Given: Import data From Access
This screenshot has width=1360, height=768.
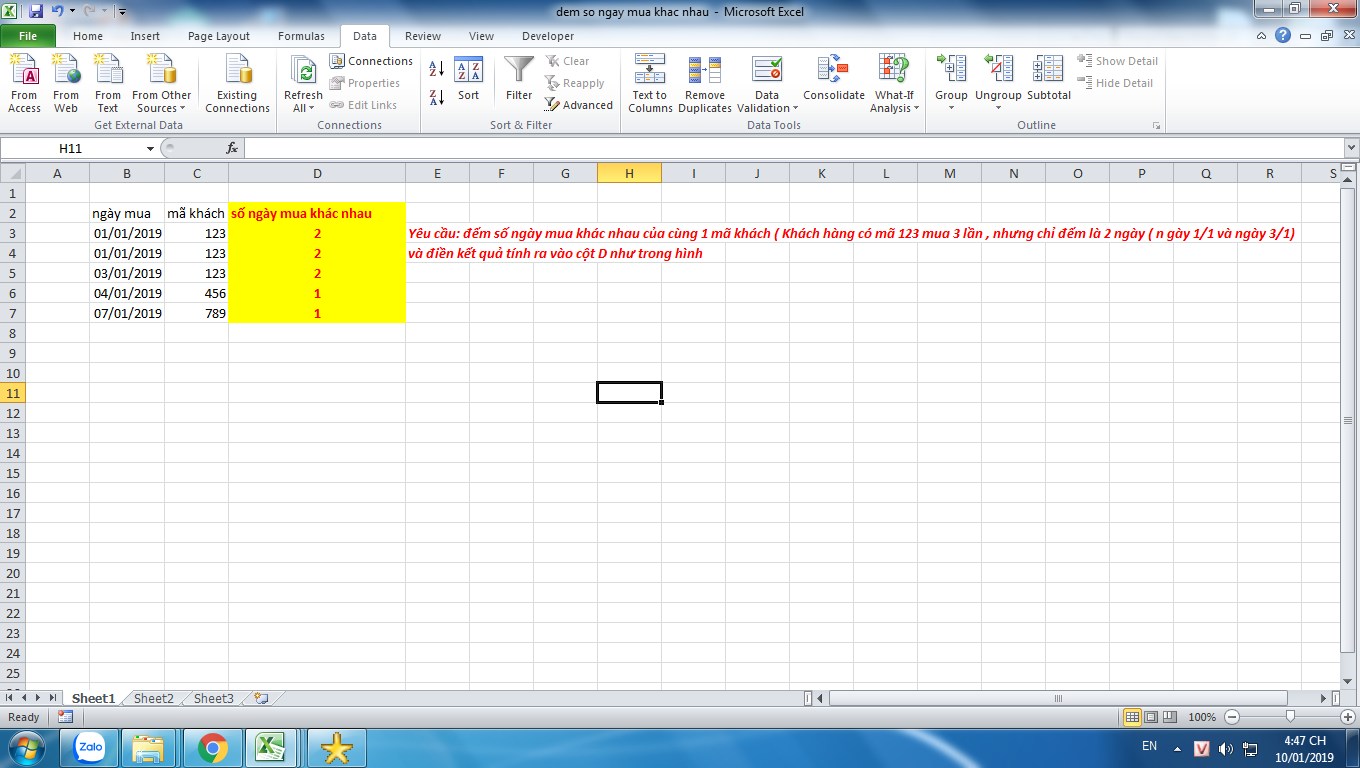Looking at the screenshot, I should (24, 84).
